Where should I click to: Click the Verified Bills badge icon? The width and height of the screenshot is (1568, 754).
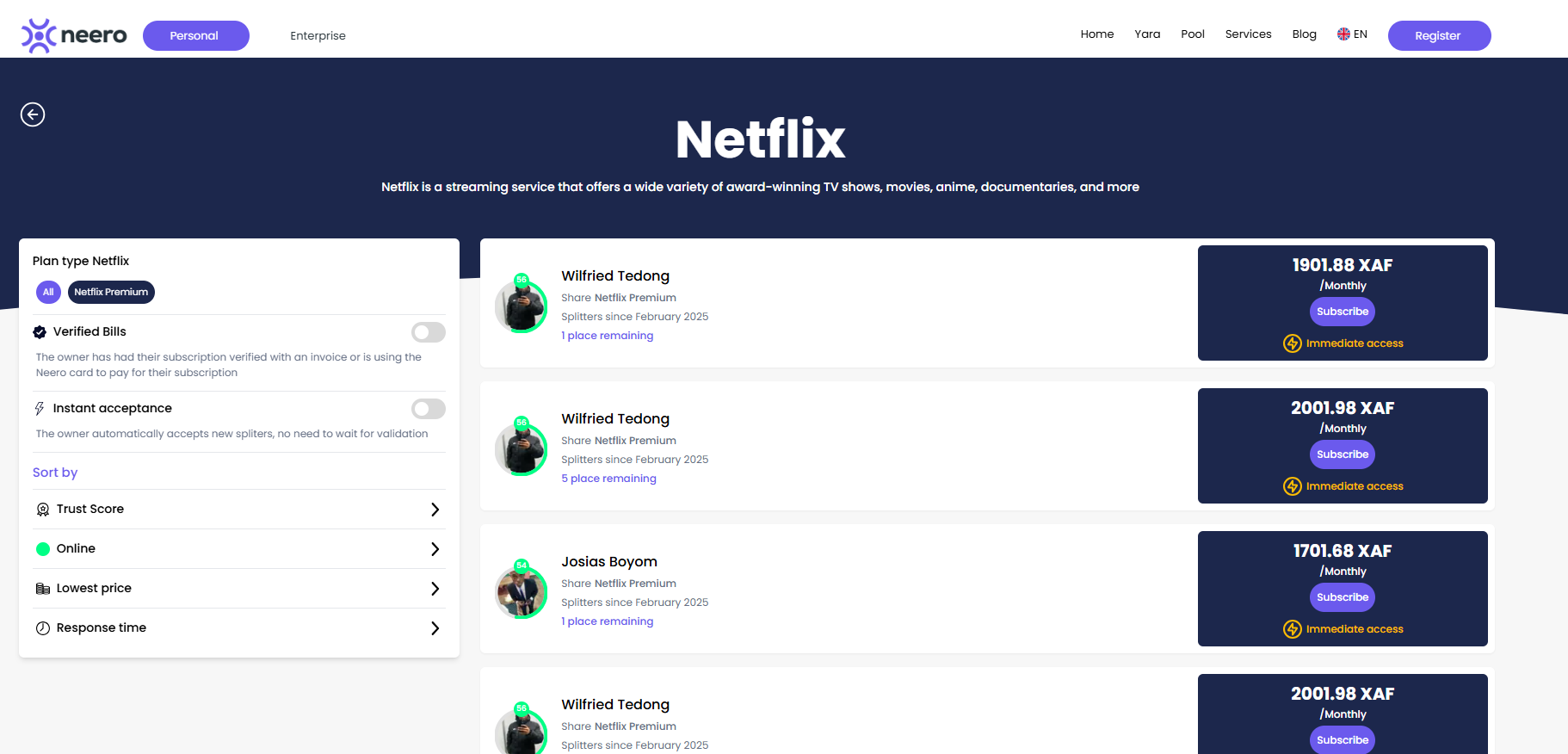point(40,332)
